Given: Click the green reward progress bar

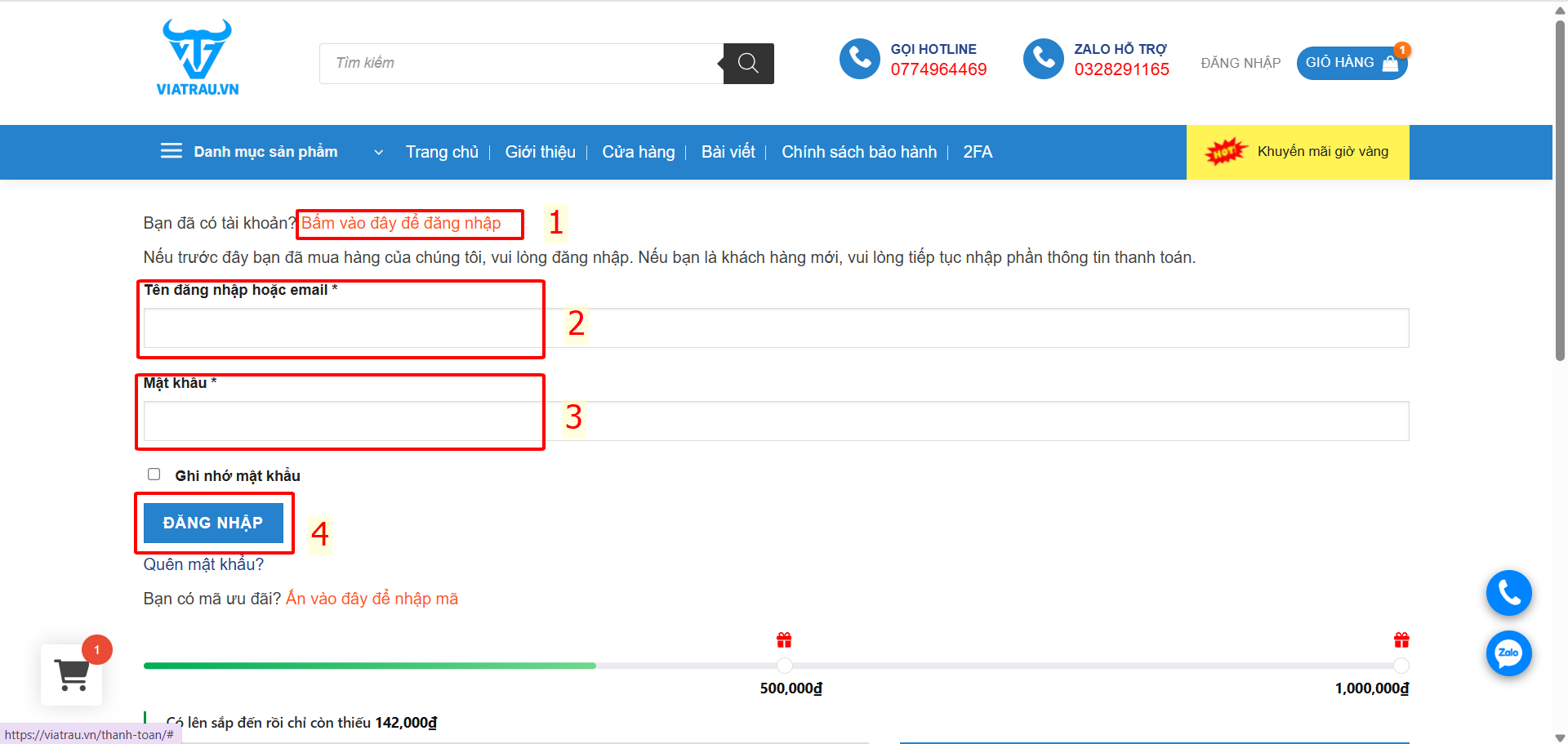Looking at the screenshot, I should coord(369,666).
